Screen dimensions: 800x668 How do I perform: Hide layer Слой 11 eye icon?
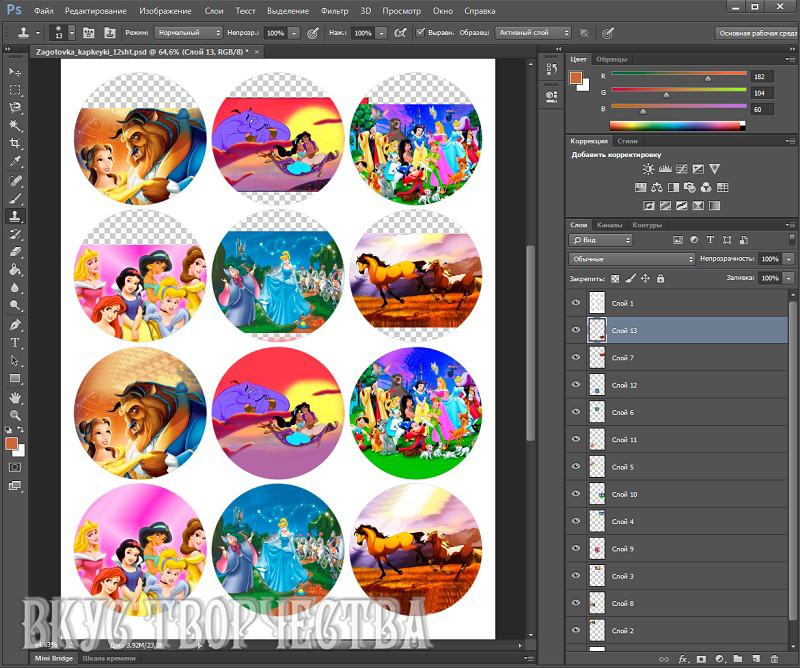pos(576,439)
